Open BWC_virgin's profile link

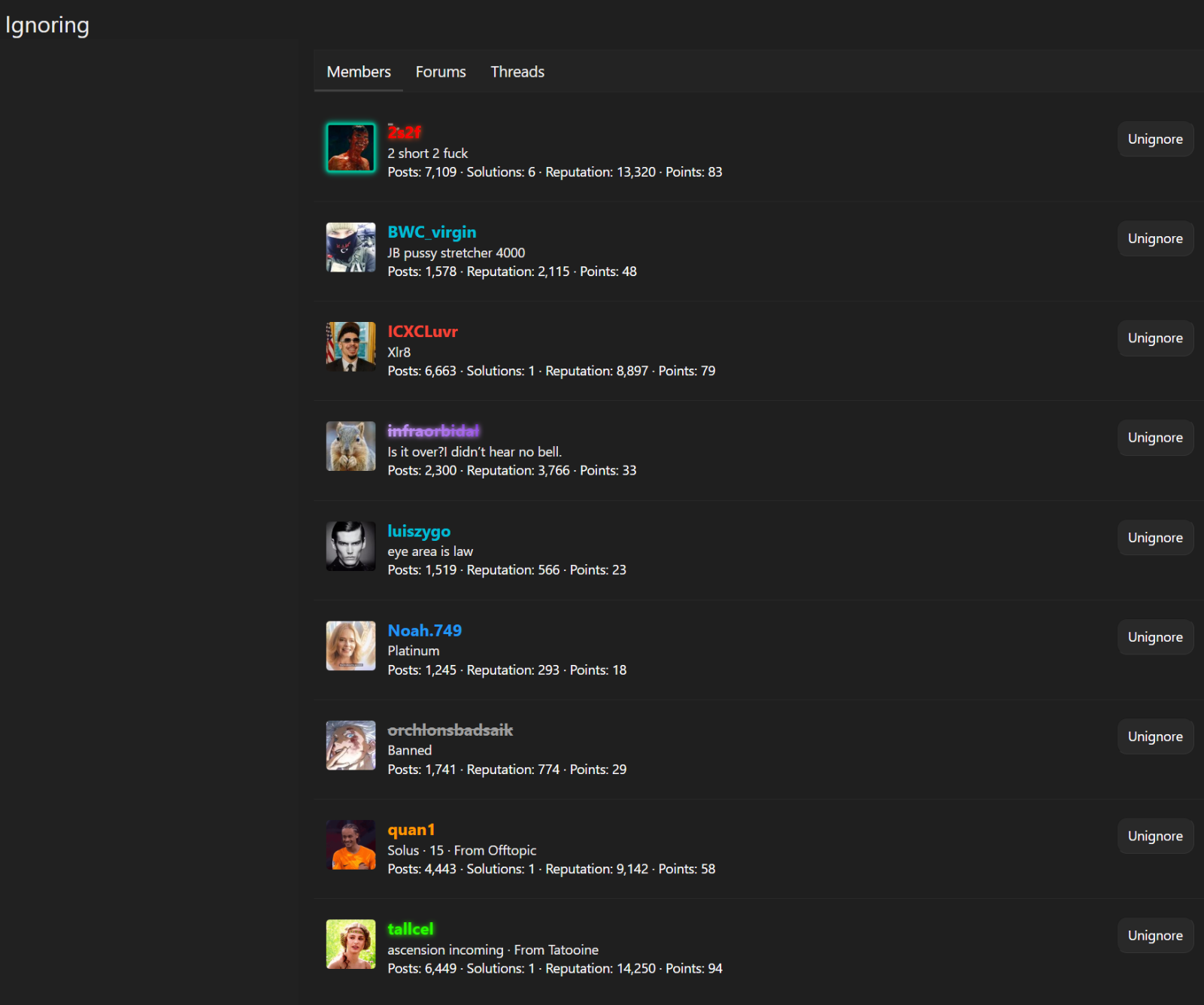(432, 232)
